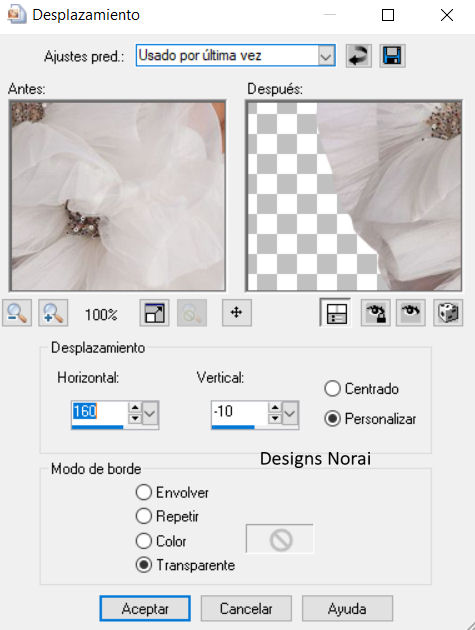Zoom out with the minus magnifier icon

pos(17,313)
